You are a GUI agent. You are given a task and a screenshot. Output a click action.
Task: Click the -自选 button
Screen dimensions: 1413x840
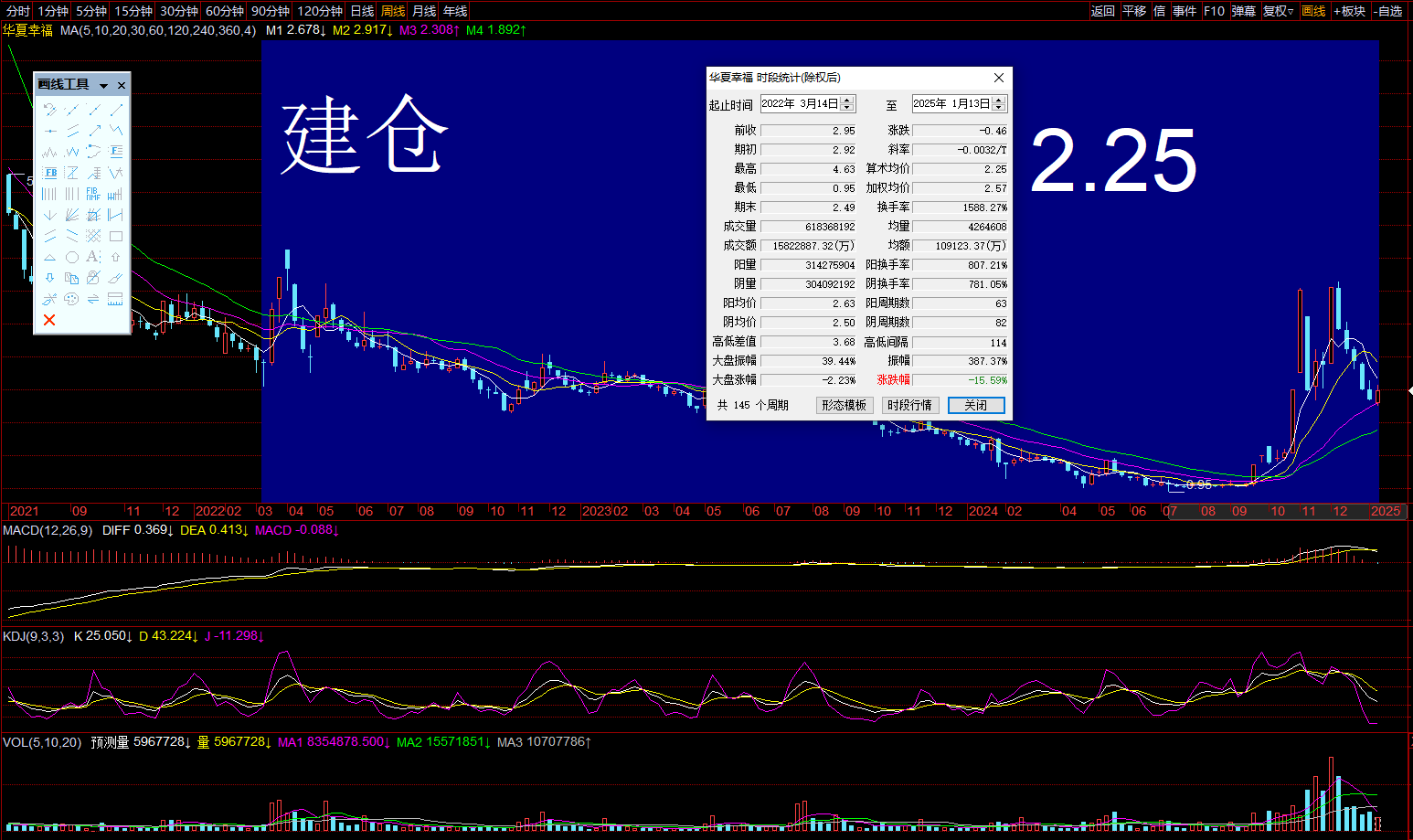pos(1388,11)
